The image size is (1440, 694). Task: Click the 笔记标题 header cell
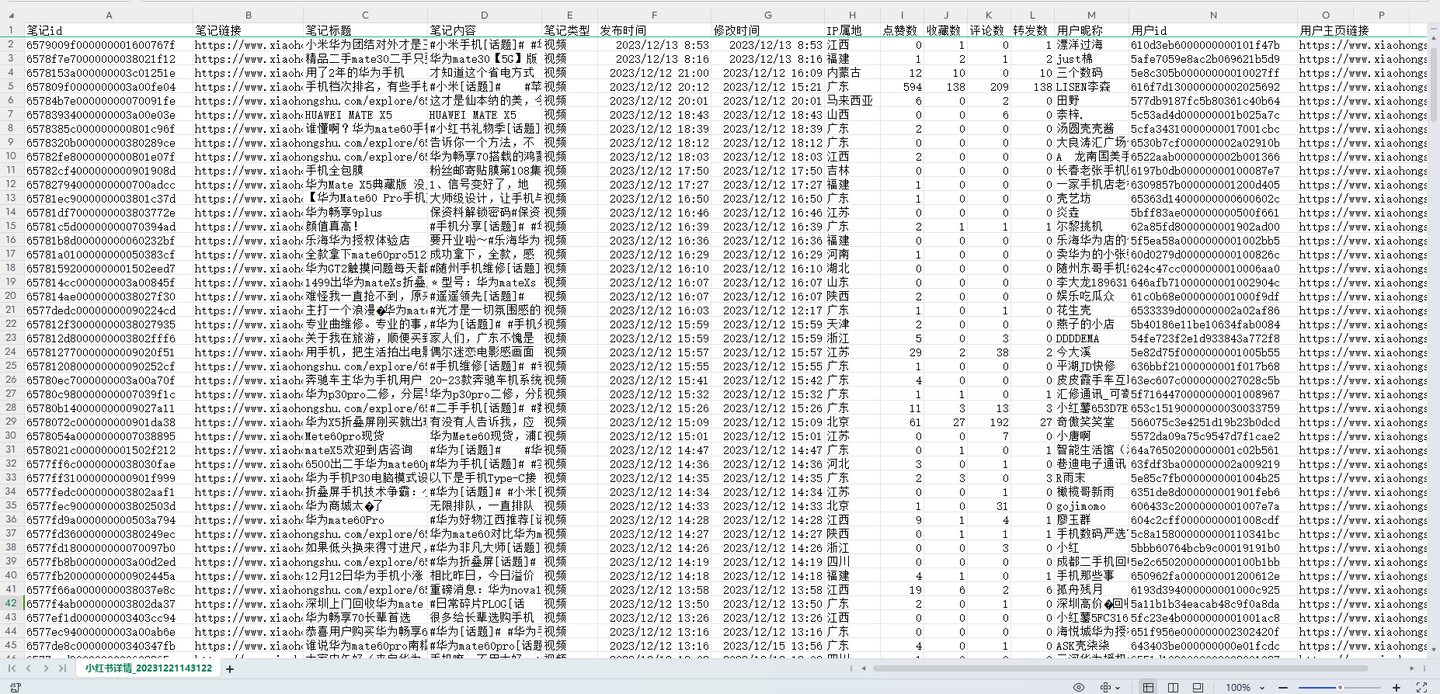pyautogui.click(x=366, y=31)
